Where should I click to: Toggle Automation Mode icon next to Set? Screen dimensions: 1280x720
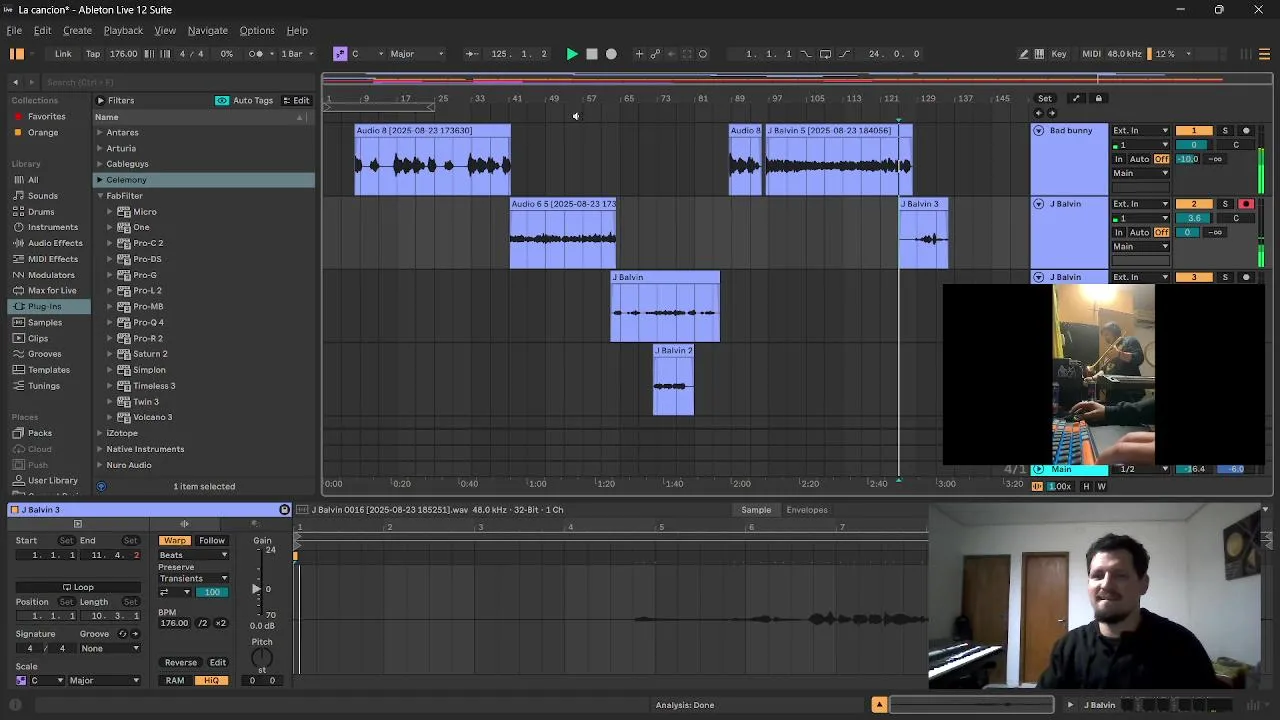[x=1076, y=98]
